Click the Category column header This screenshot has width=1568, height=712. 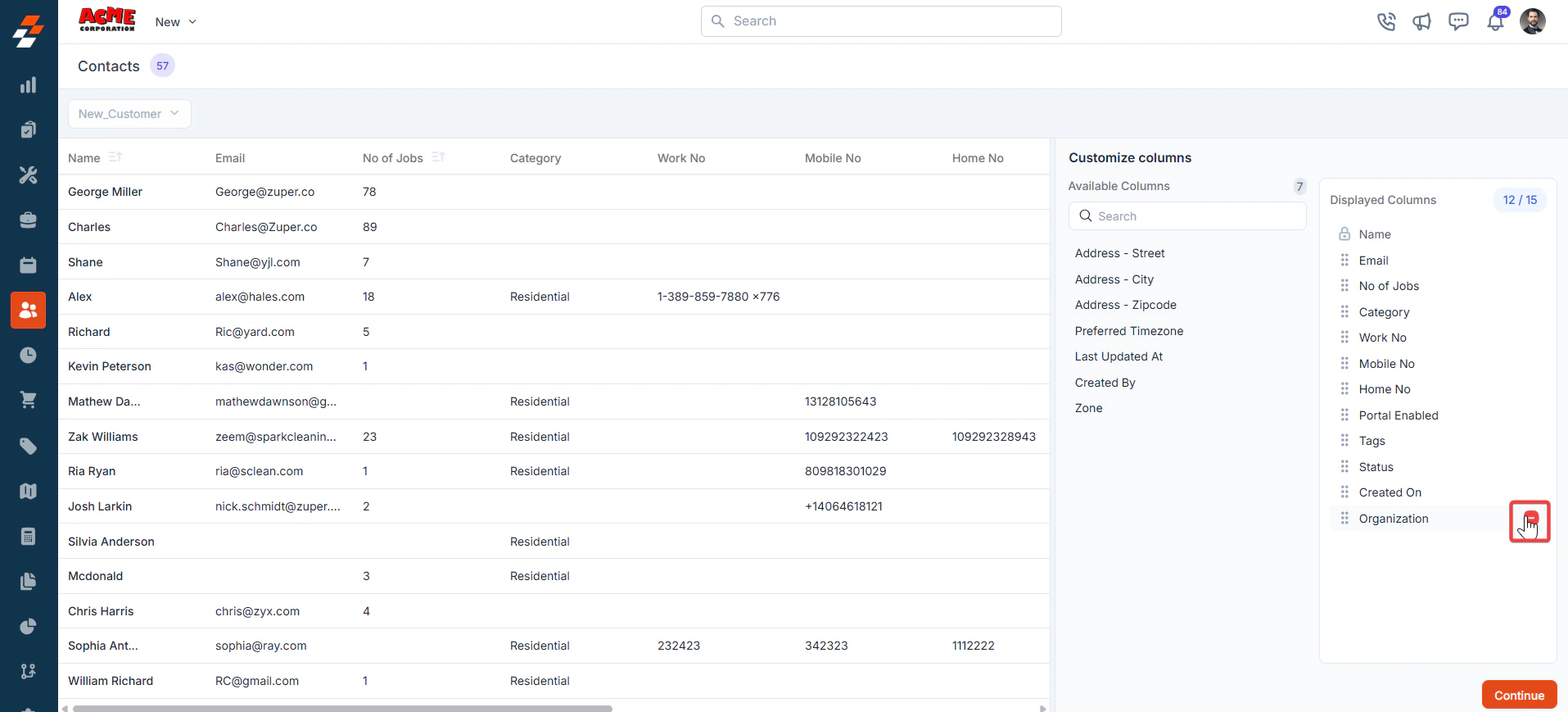(x=535, y=158)
